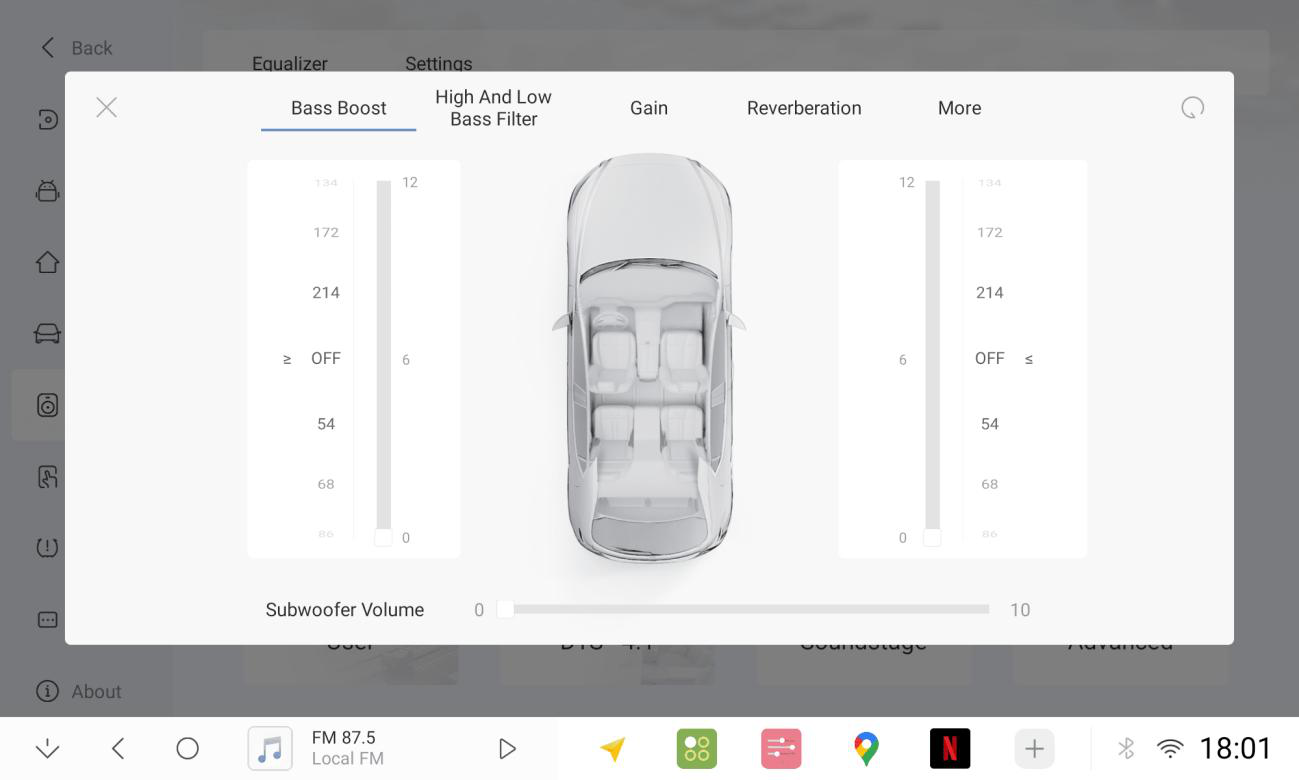This screenshot has width=1299, height=780.
Task: Open the Gain tab
Action: coord(649,108)
